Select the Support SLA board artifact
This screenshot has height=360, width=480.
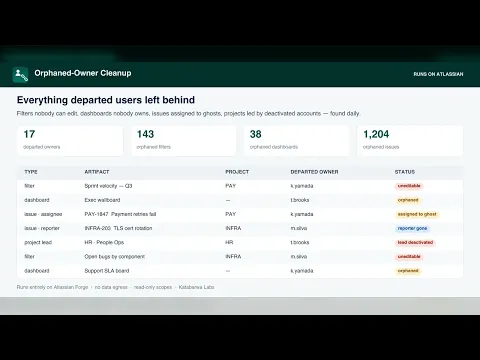107,271
